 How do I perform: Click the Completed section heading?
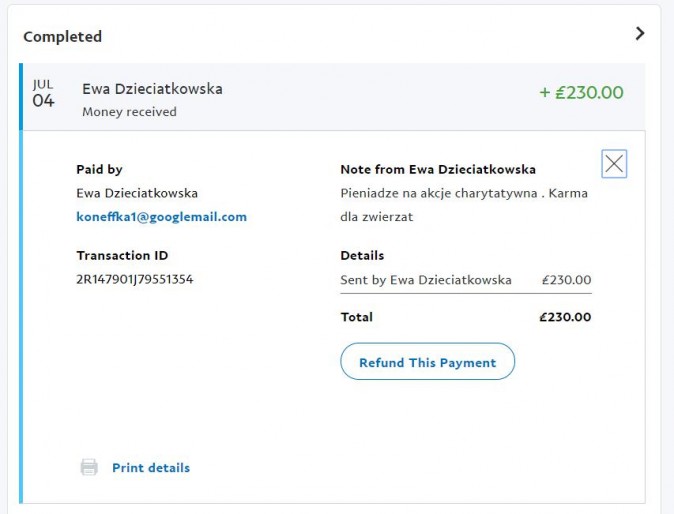coord(62,37)
